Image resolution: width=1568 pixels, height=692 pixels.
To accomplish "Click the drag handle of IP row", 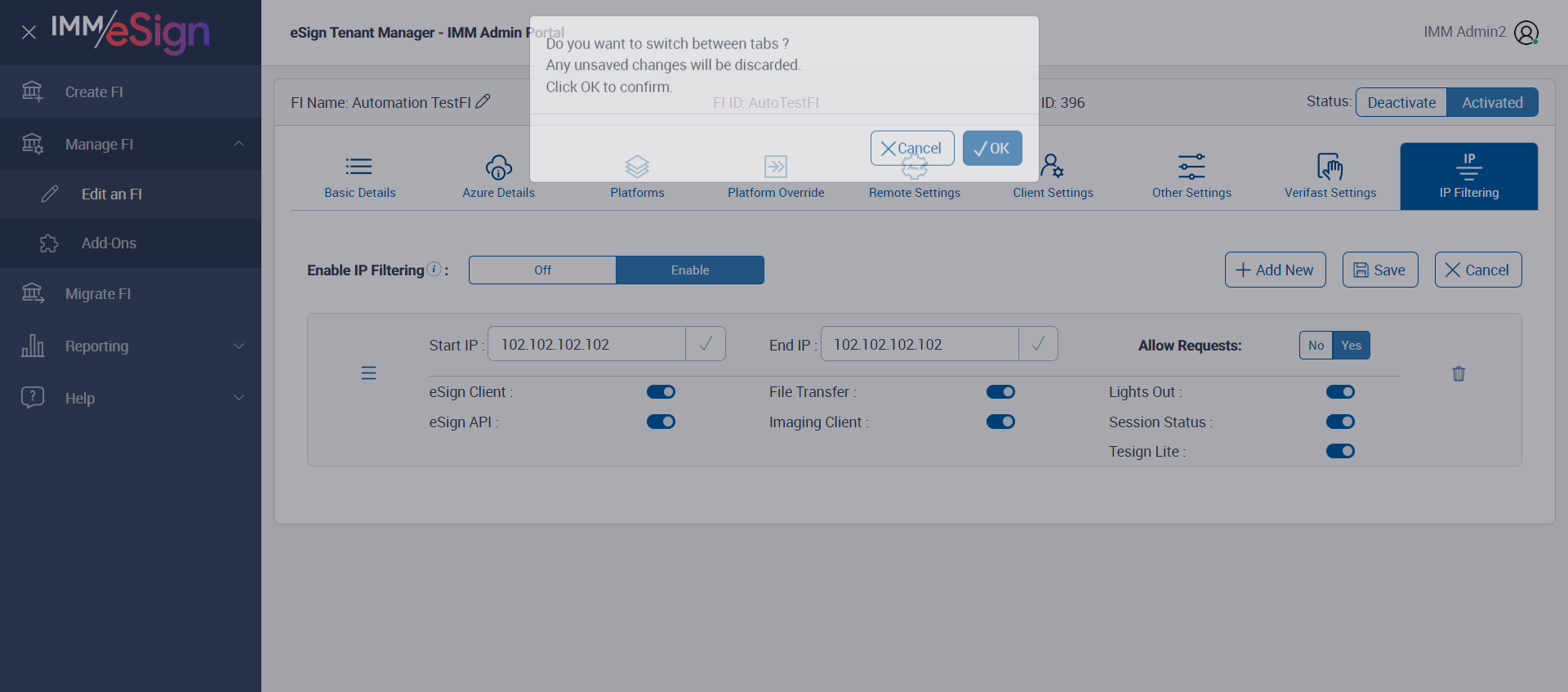I will pos(368,373).
